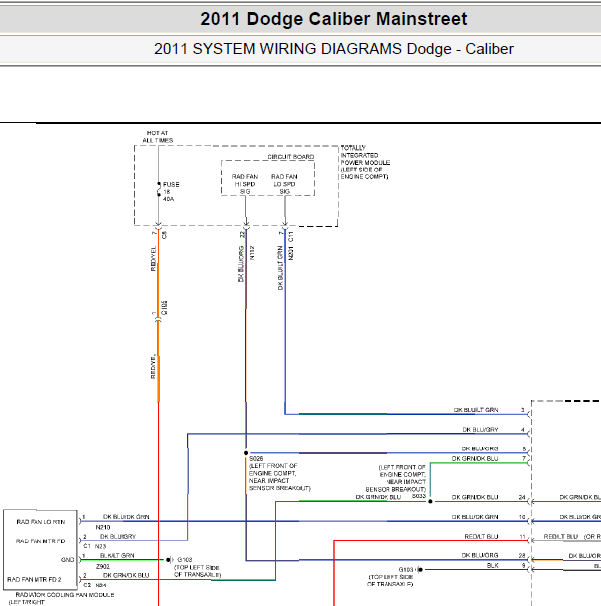Click the "C8" connector label
601x606 pixels.
[164, 235]
